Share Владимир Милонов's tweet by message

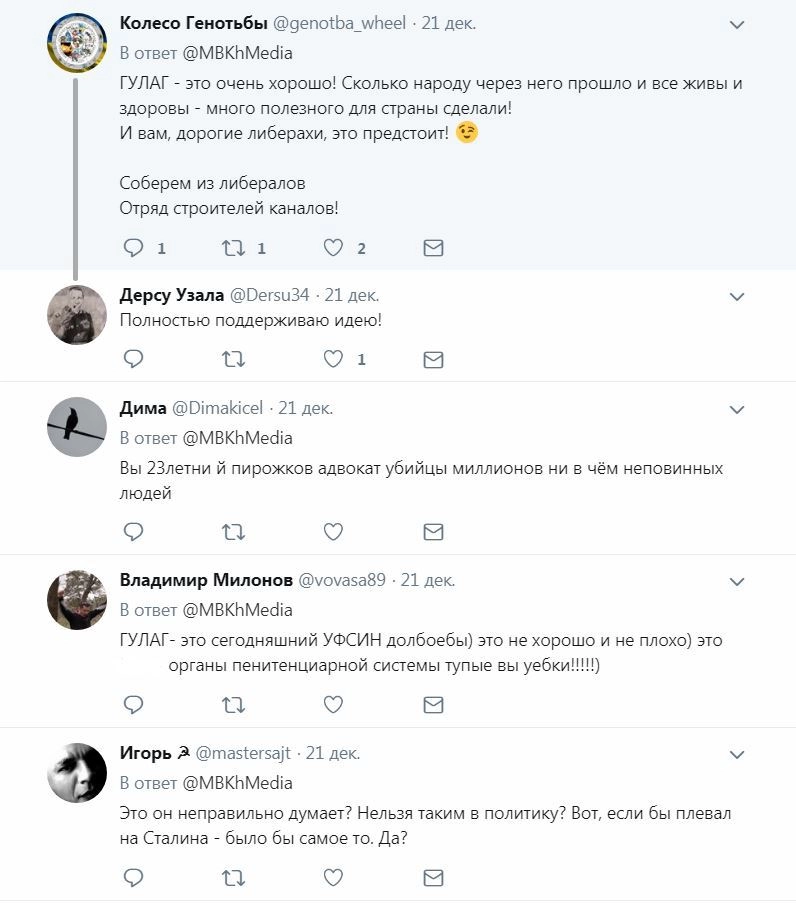coord(433,705)
